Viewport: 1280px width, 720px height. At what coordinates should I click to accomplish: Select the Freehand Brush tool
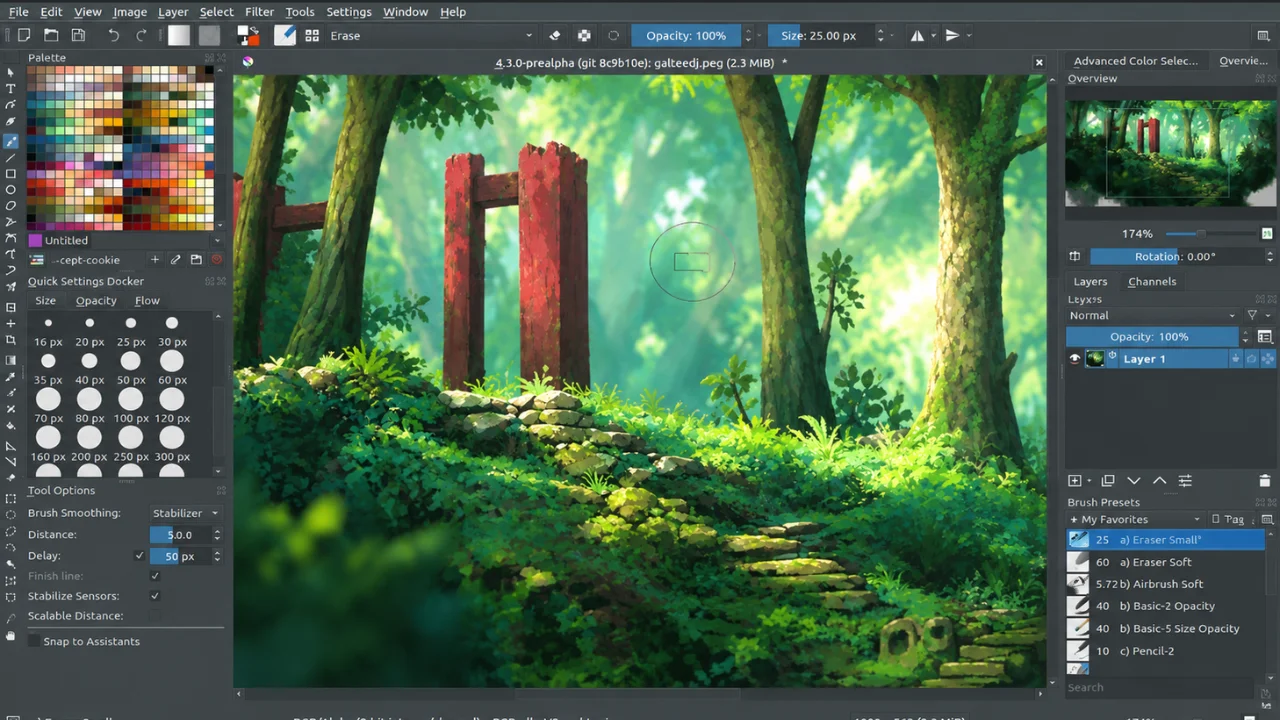coord(11,141)
